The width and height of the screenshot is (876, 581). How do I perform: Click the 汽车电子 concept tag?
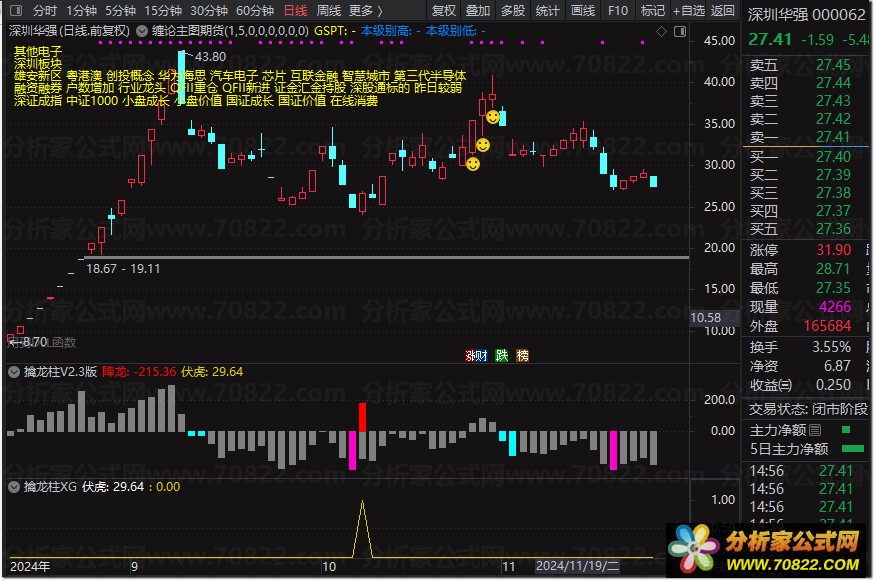pos(234,76)
